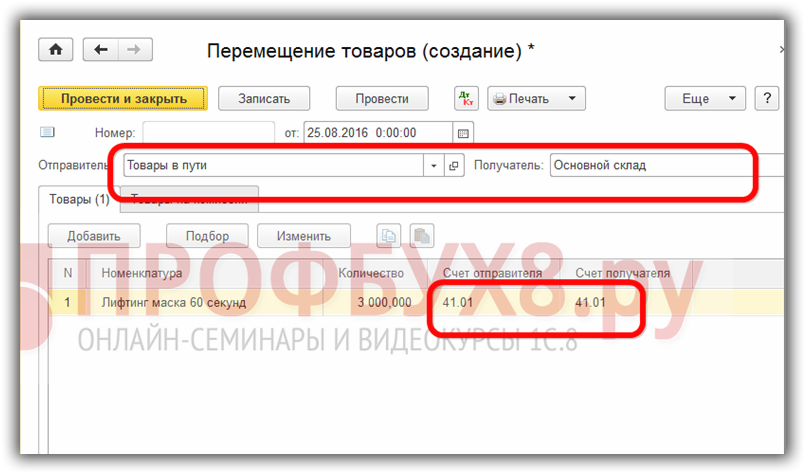This screenshot has width=806, height=474.
Task: Open the Дт/Кт postings view icon
Action: 466,98
